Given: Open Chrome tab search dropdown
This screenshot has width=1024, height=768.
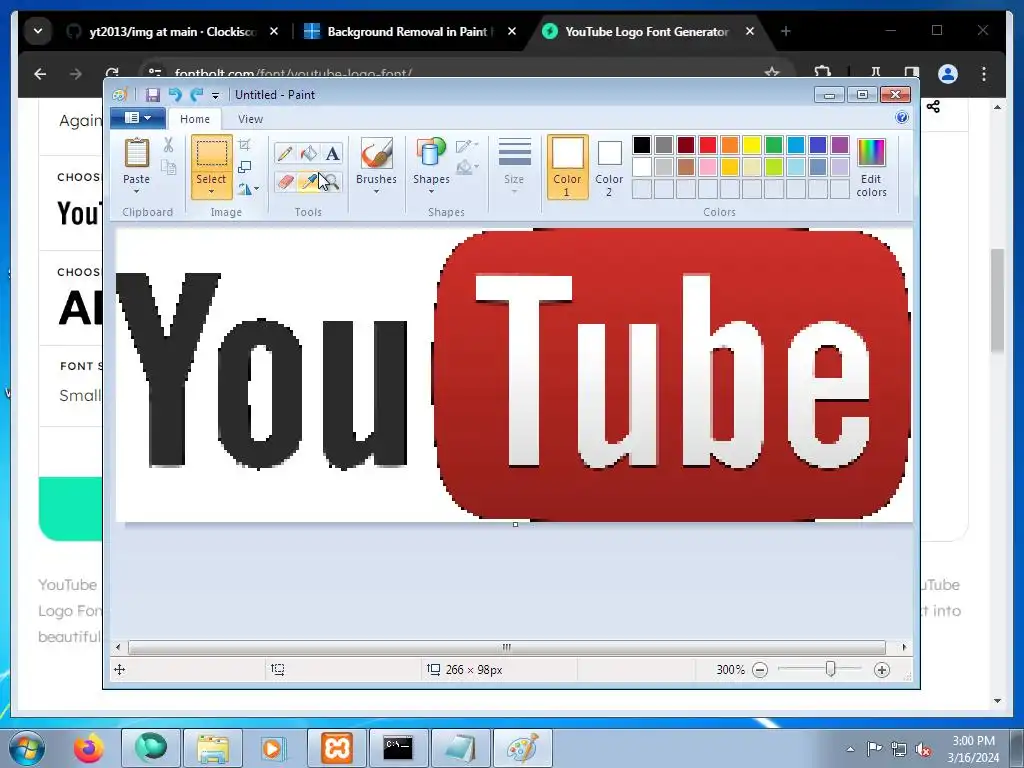Looking at the screenshot, I should (38, 31).
